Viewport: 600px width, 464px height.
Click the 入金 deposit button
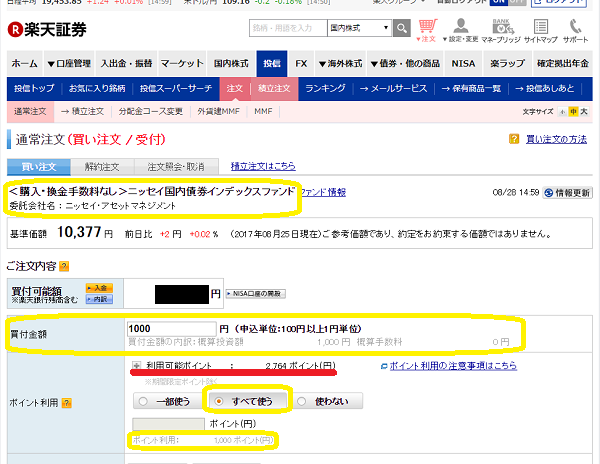[99, 288]
